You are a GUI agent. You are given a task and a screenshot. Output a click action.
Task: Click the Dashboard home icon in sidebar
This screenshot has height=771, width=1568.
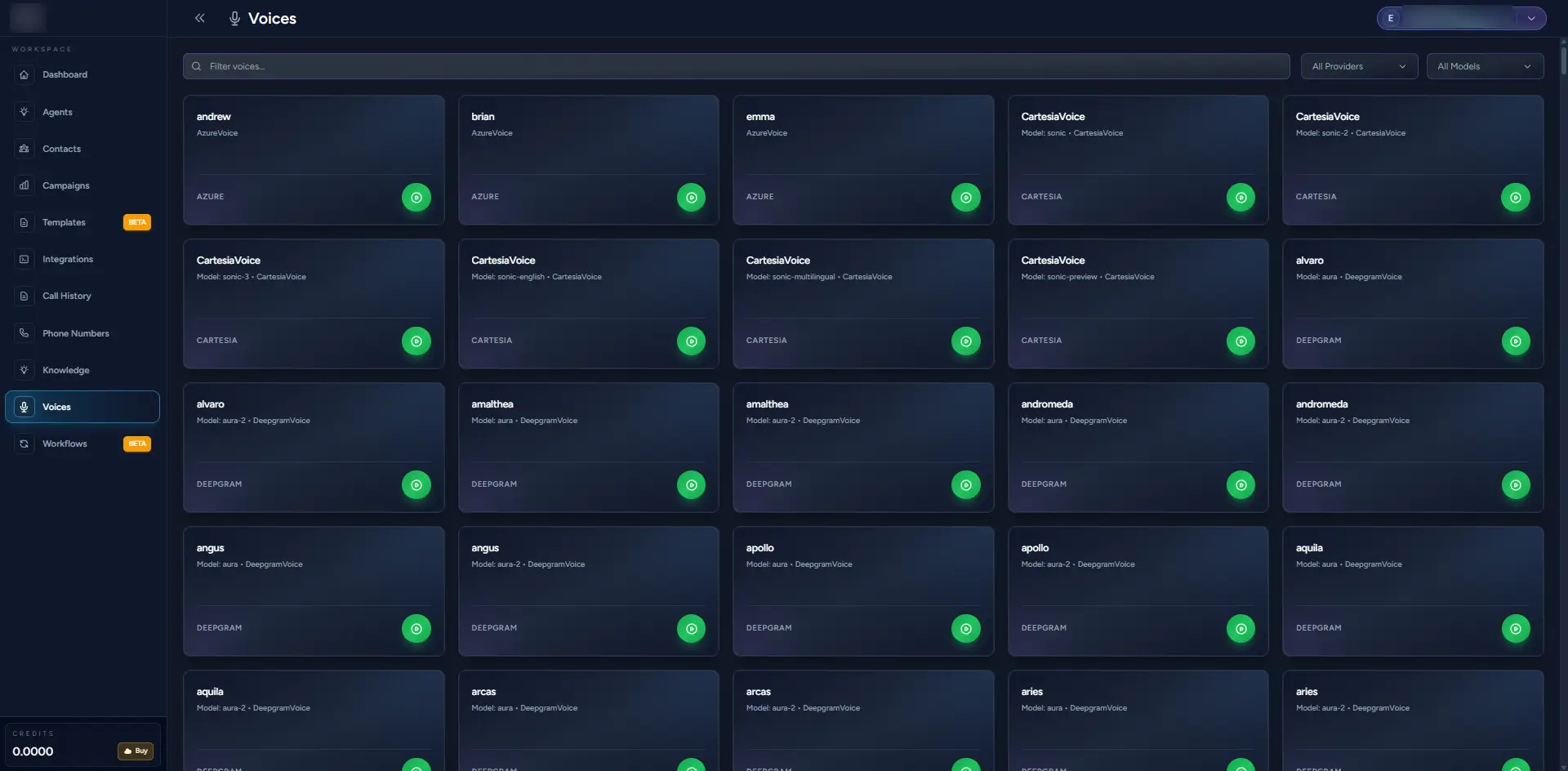pos(24,75)
